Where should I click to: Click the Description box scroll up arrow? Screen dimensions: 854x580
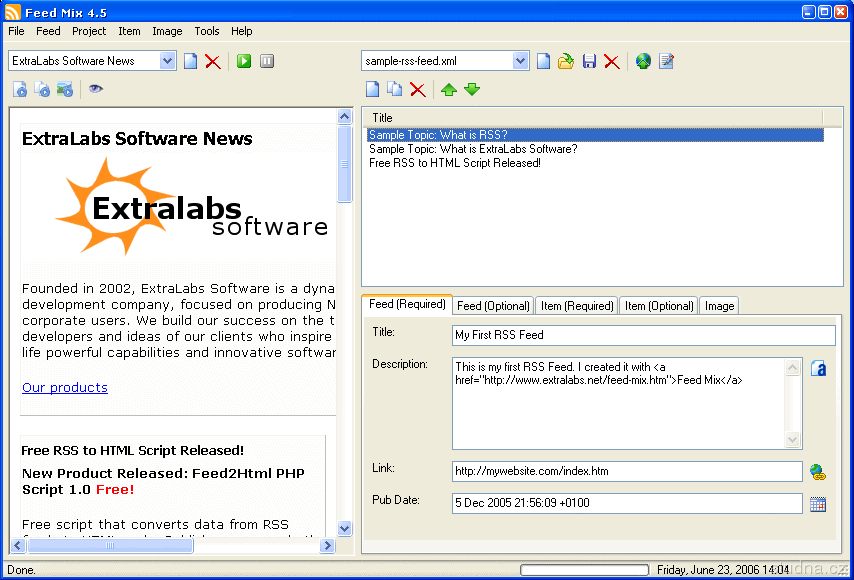(793, 368)
